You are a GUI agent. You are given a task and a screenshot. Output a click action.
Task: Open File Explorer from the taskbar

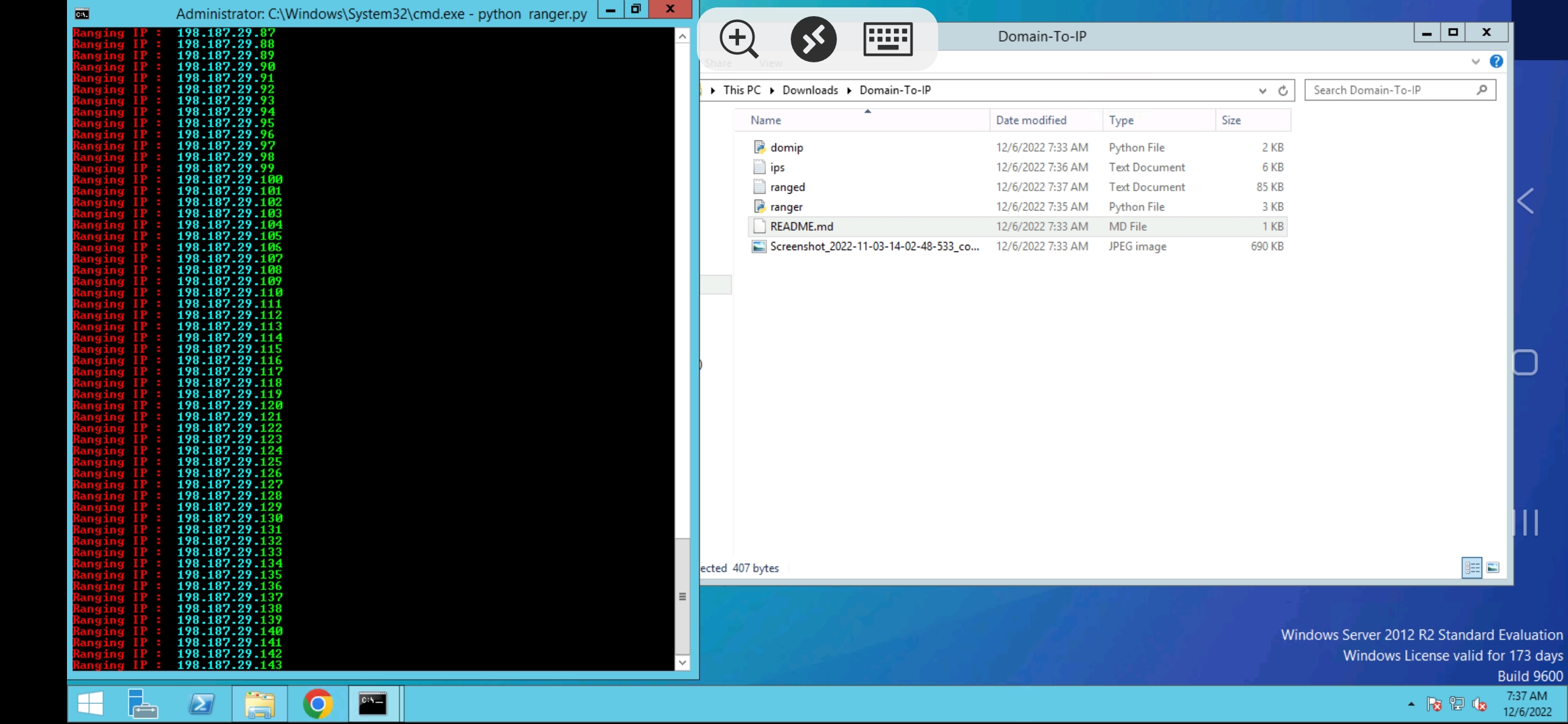click(260, 704)
